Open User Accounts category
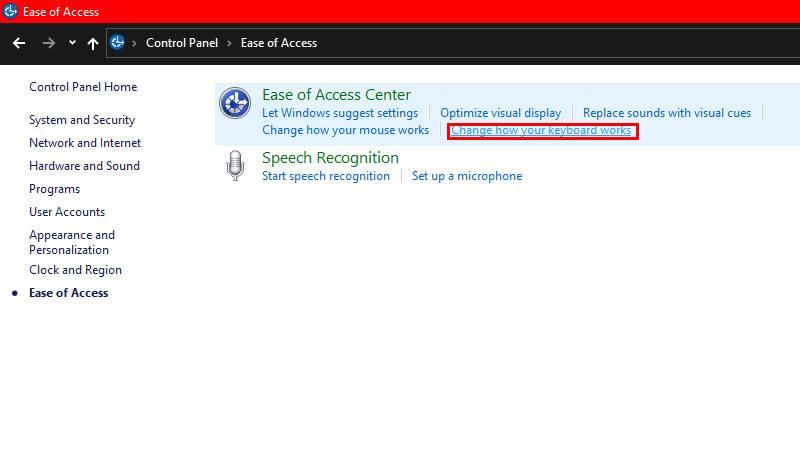 coord(67,212)
